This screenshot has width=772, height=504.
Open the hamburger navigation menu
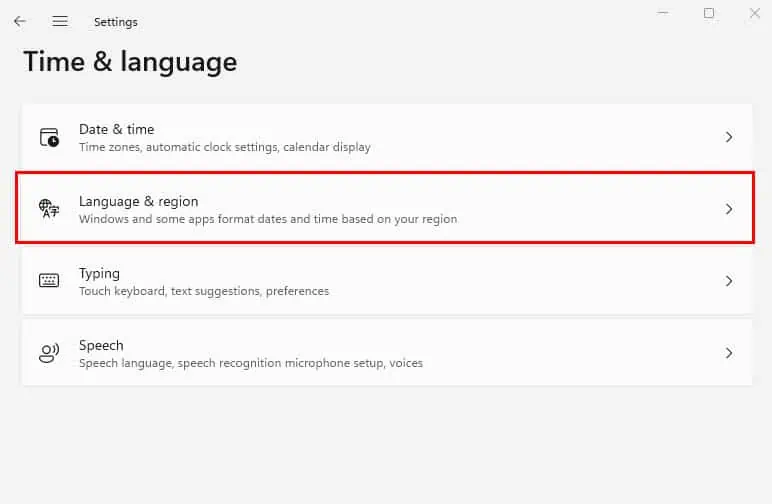coord(60,21)
